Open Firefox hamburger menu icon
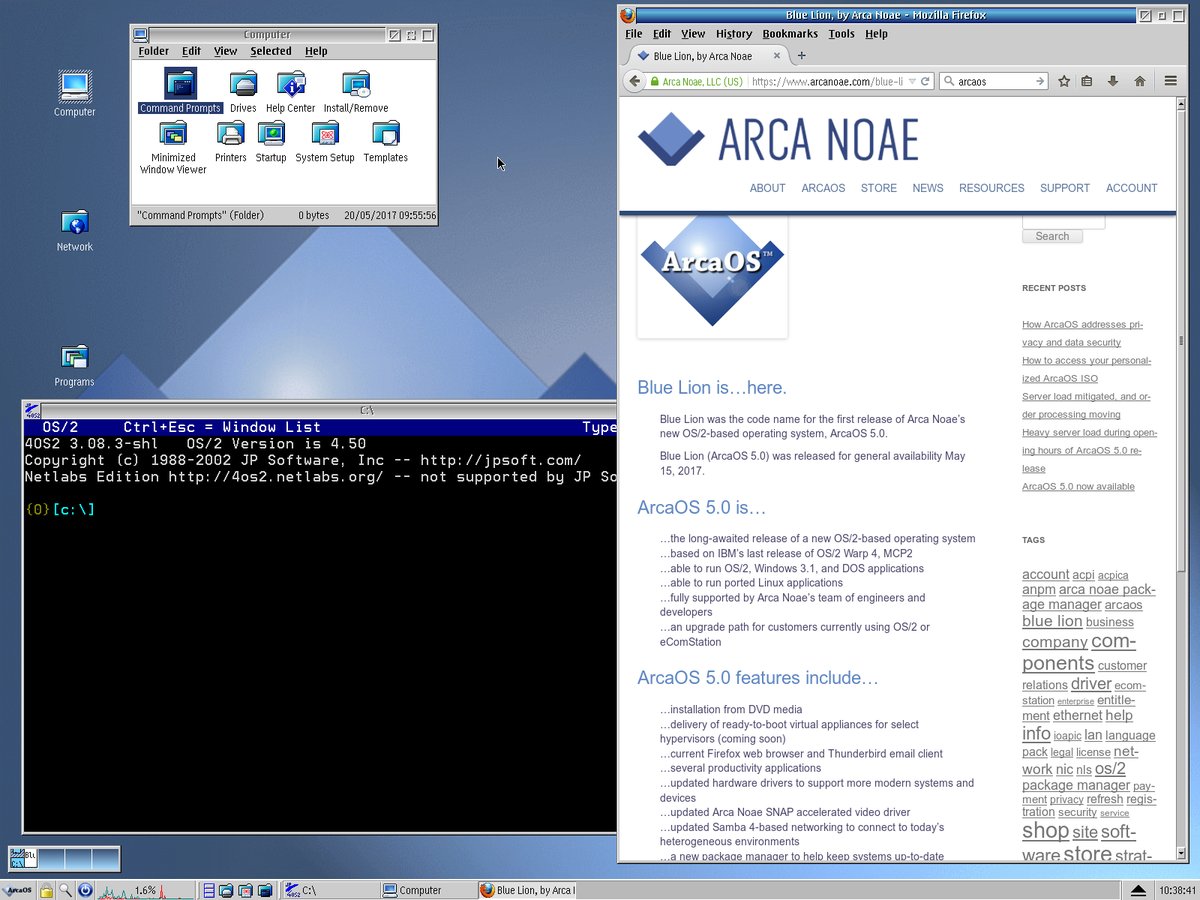The image size is (1200, 900). coord(1171,81)
